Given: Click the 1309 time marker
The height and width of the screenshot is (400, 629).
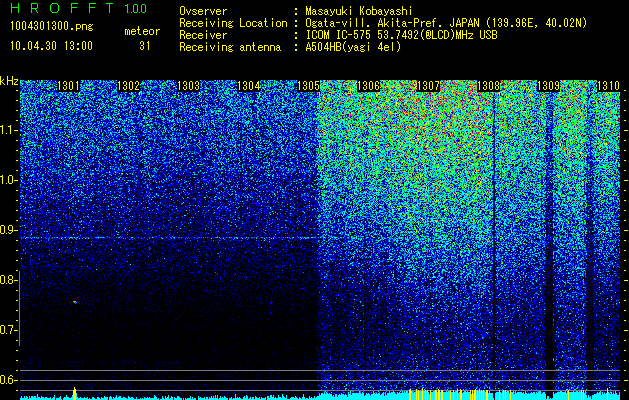Looking at the screenshot, I should tap(548, 86).
